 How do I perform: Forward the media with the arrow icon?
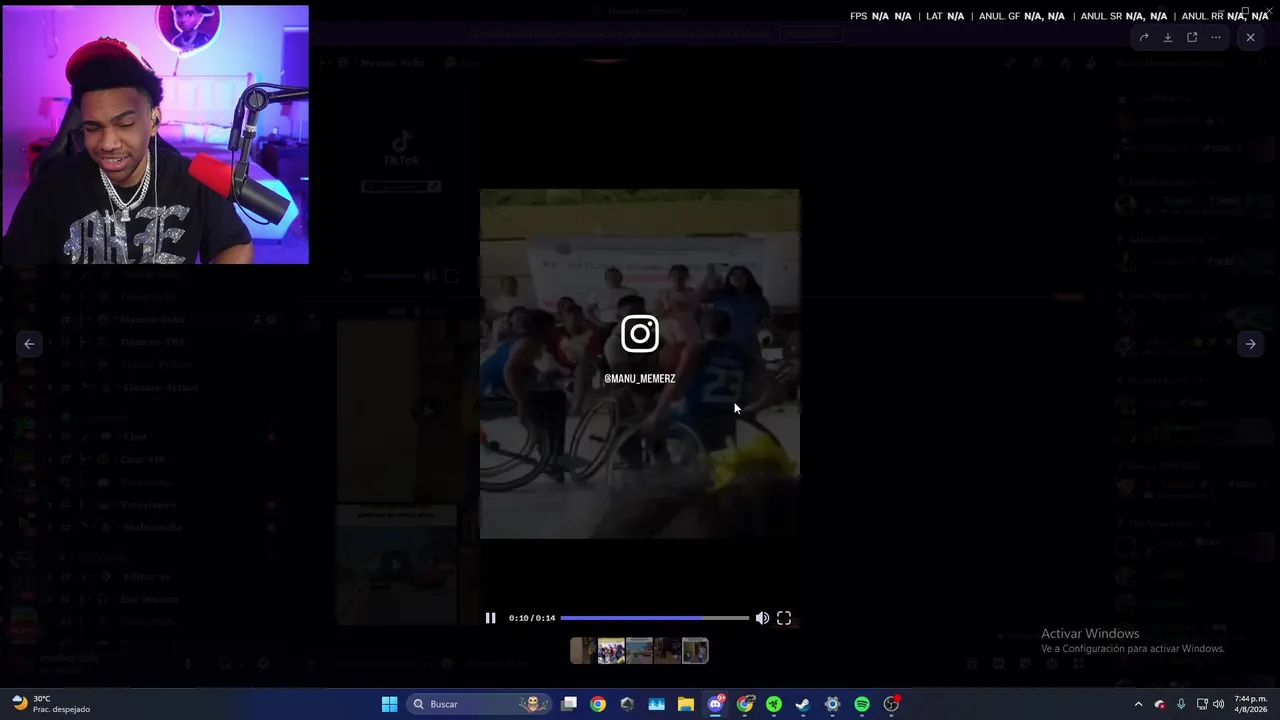(1144, 38)
